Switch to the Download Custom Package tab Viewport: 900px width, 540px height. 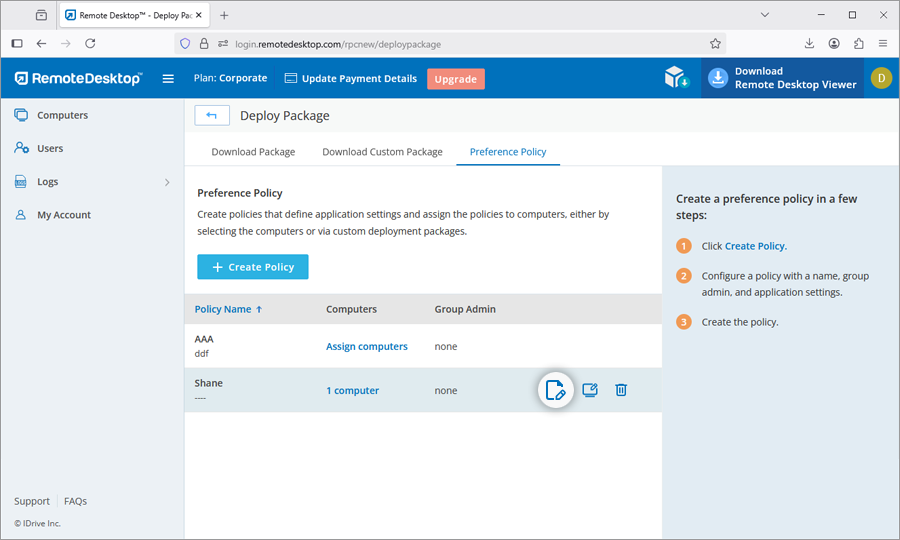[x=382, y=152]
